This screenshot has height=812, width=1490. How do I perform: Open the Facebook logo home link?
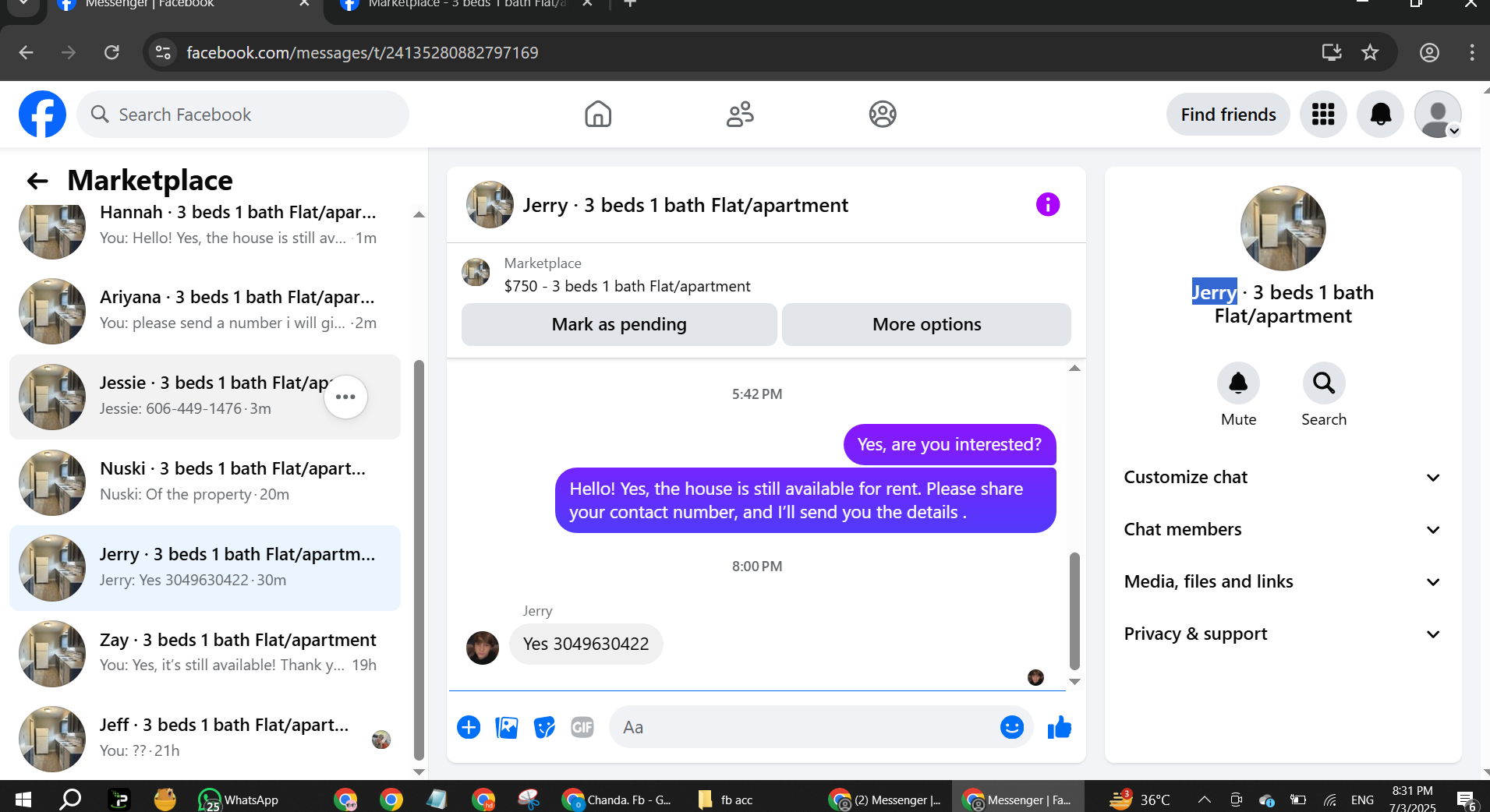(x=42, y=115)
